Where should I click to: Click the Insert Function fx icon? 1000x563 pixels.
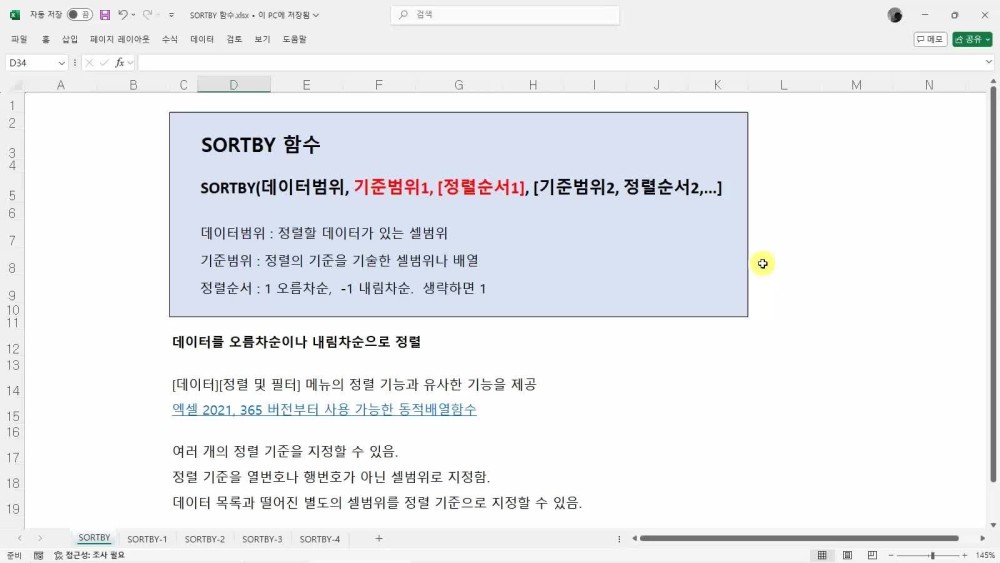119,62
